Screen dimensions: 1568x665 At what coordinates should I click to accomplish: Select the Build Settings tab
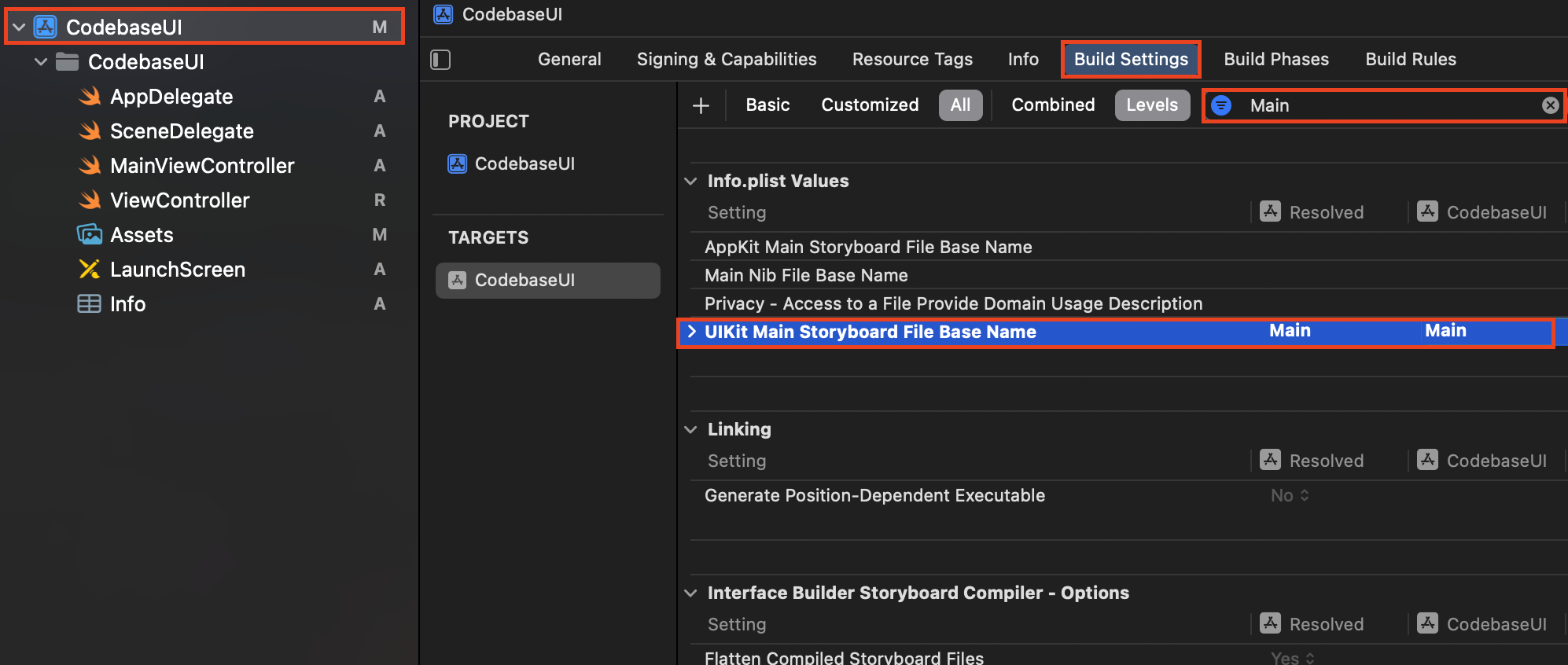pos(1131,59)
